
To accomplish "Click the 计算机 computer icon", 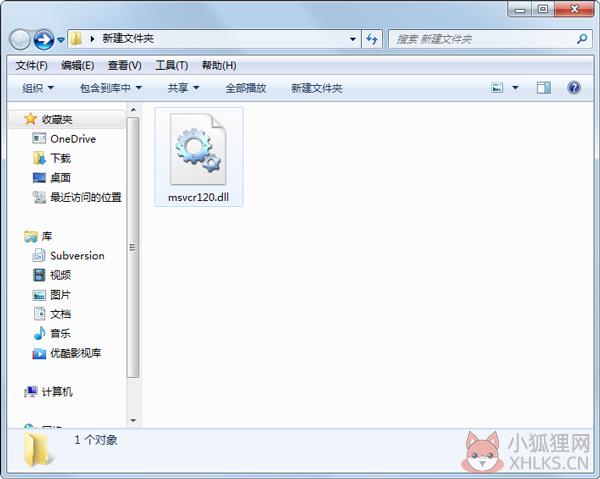I will pos(31,392).
